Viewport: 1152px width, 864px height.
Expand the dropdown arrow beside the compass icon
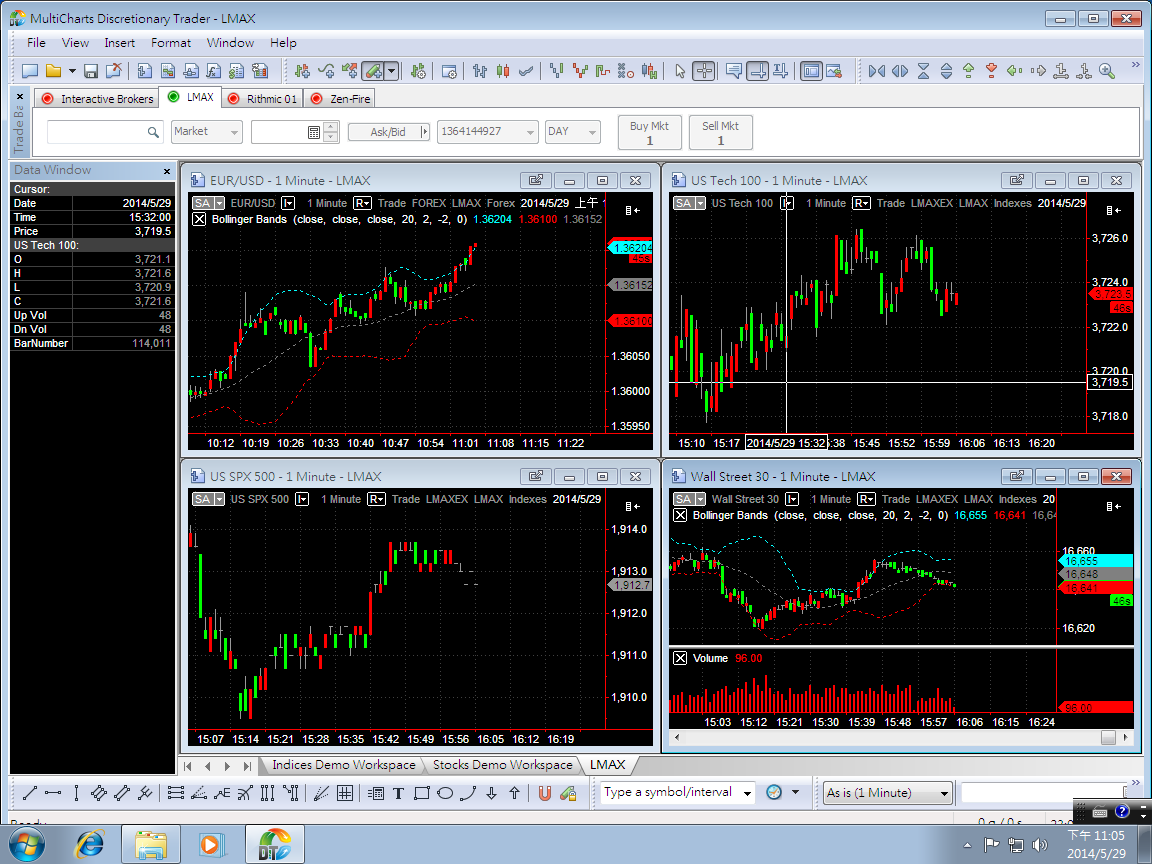[x=795, y=793]
